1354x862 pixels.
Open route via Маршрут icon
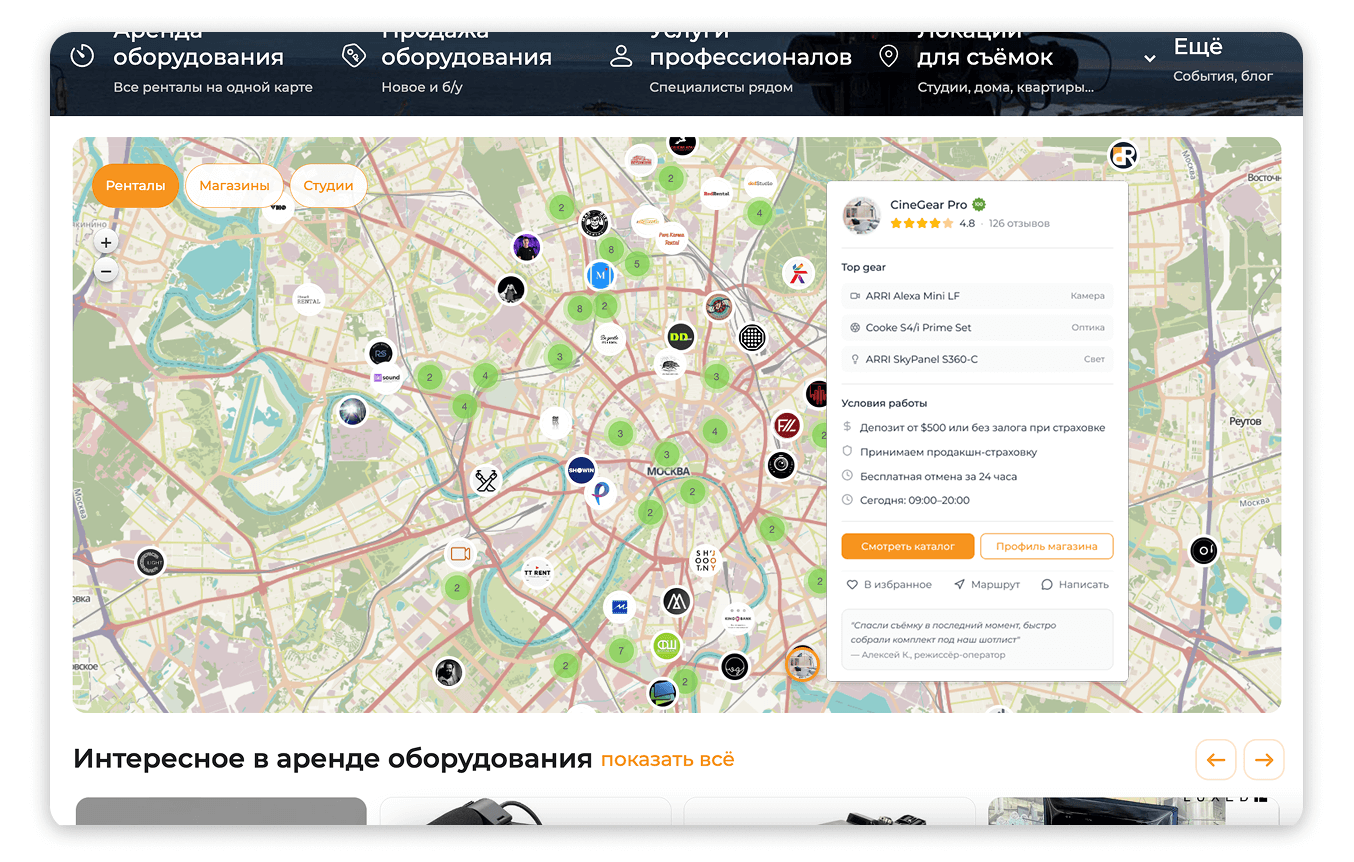(x=986, y=584)
